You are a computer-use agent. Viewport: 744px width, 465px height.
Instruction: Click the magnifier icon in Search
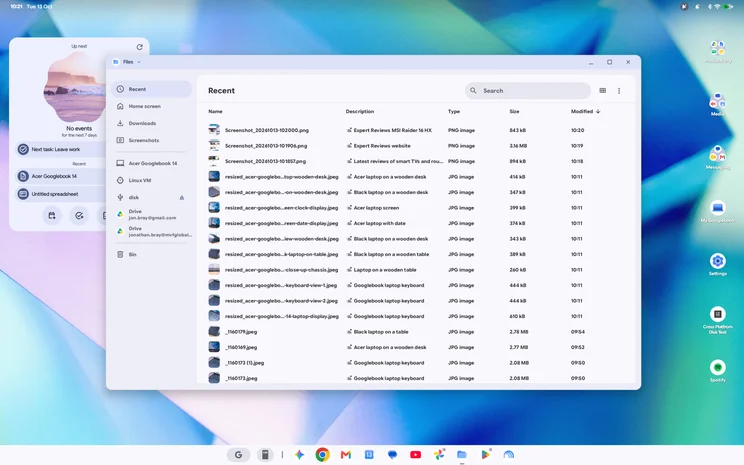473,91
